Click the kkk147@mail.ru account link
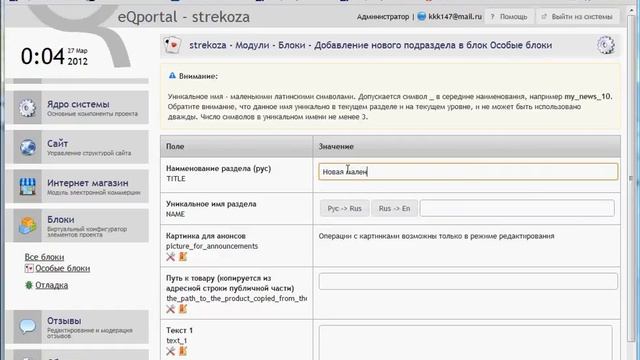The image size is (640, 360). [455, 17]
